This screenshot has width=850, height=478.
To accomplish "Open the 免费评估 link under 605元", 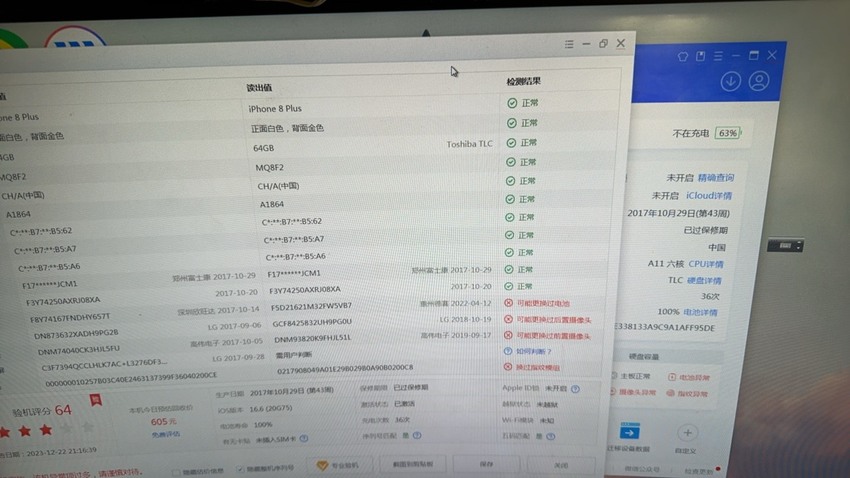I will click(165, 434).
